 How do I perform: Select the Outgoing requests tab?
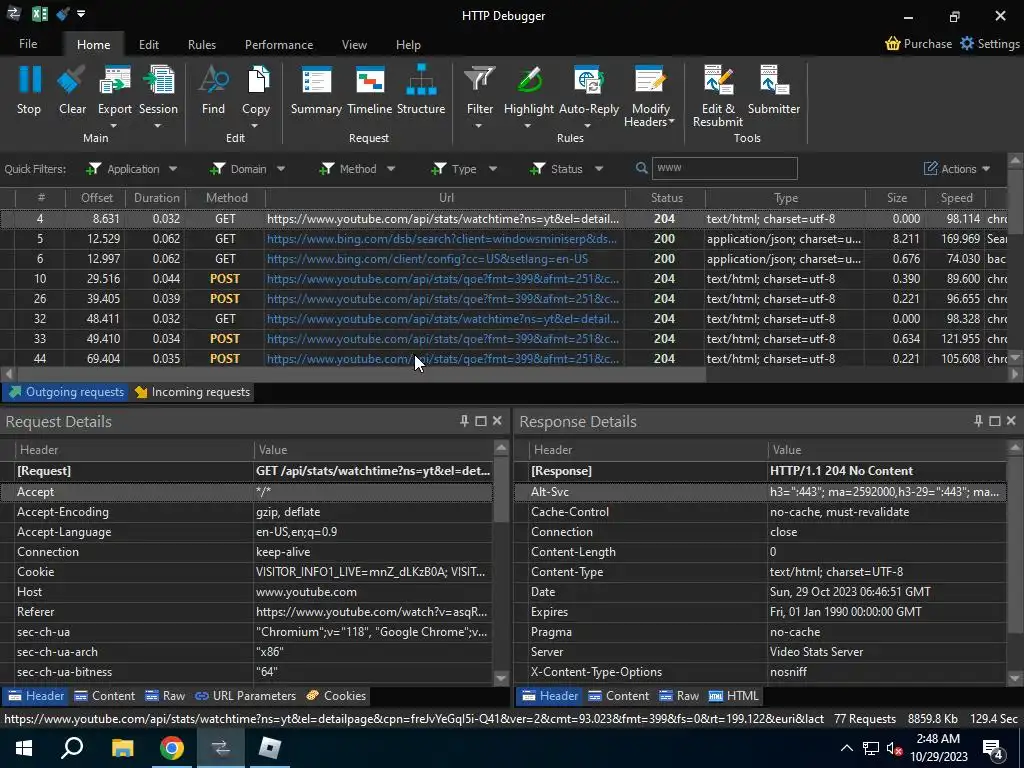click(x=66, y=392)
